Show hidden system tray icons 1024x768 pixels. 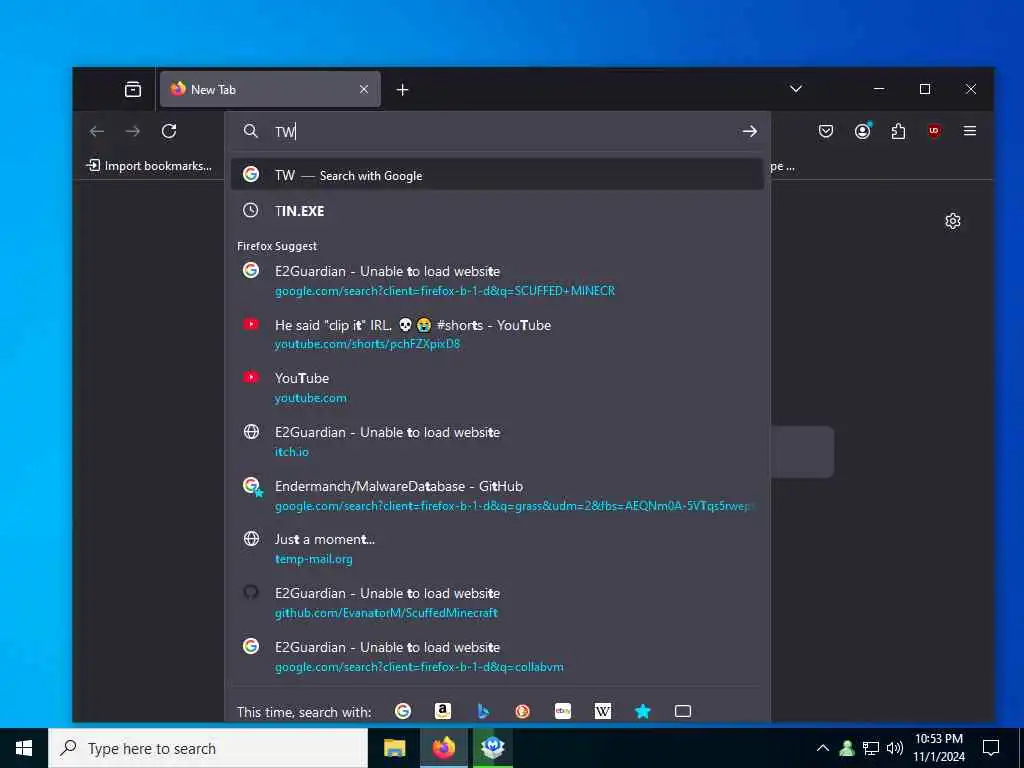pos(823,748)
